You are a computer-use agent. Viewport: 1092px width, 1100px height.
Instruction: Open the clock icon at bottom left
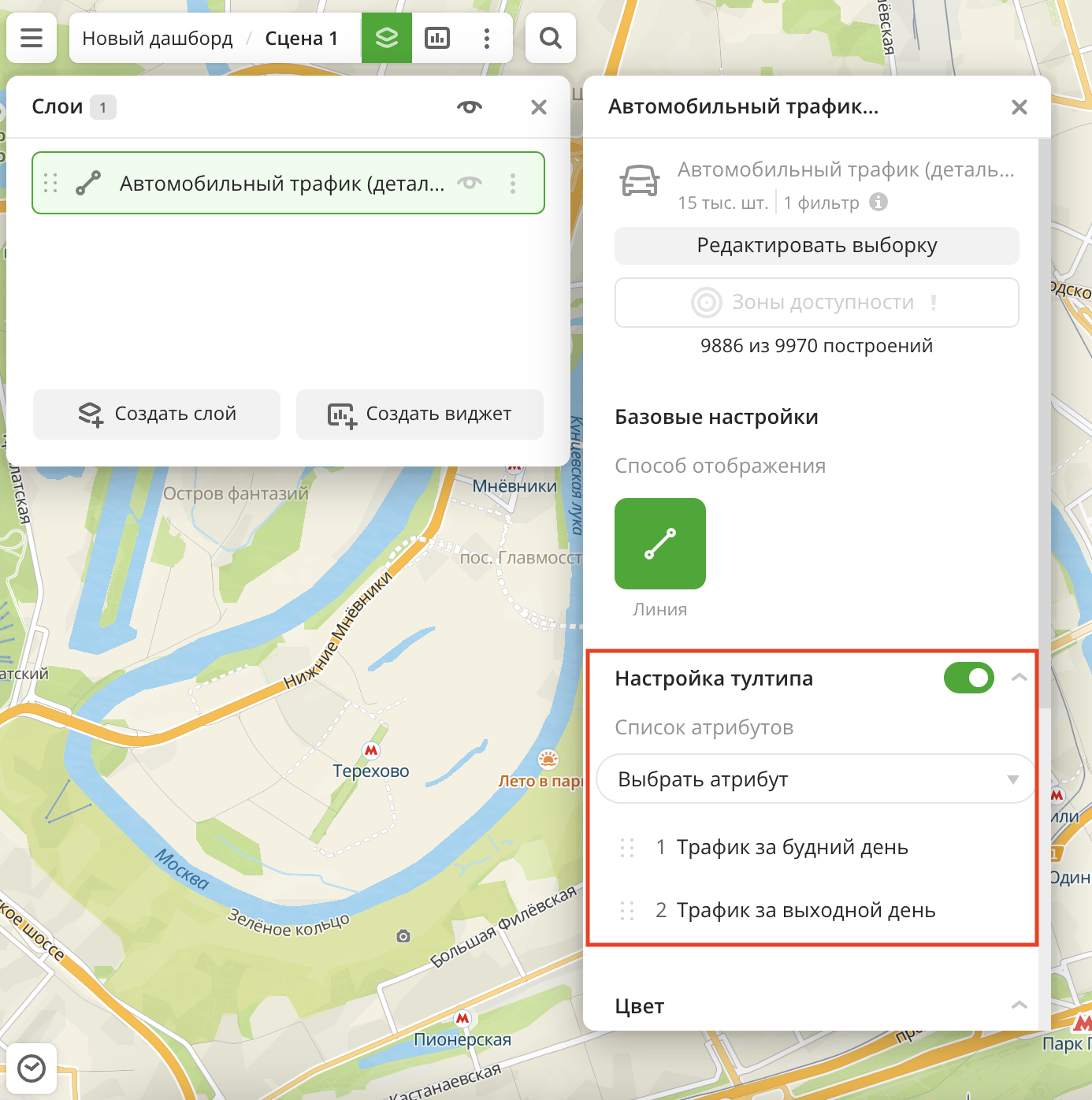(32, 1068)
